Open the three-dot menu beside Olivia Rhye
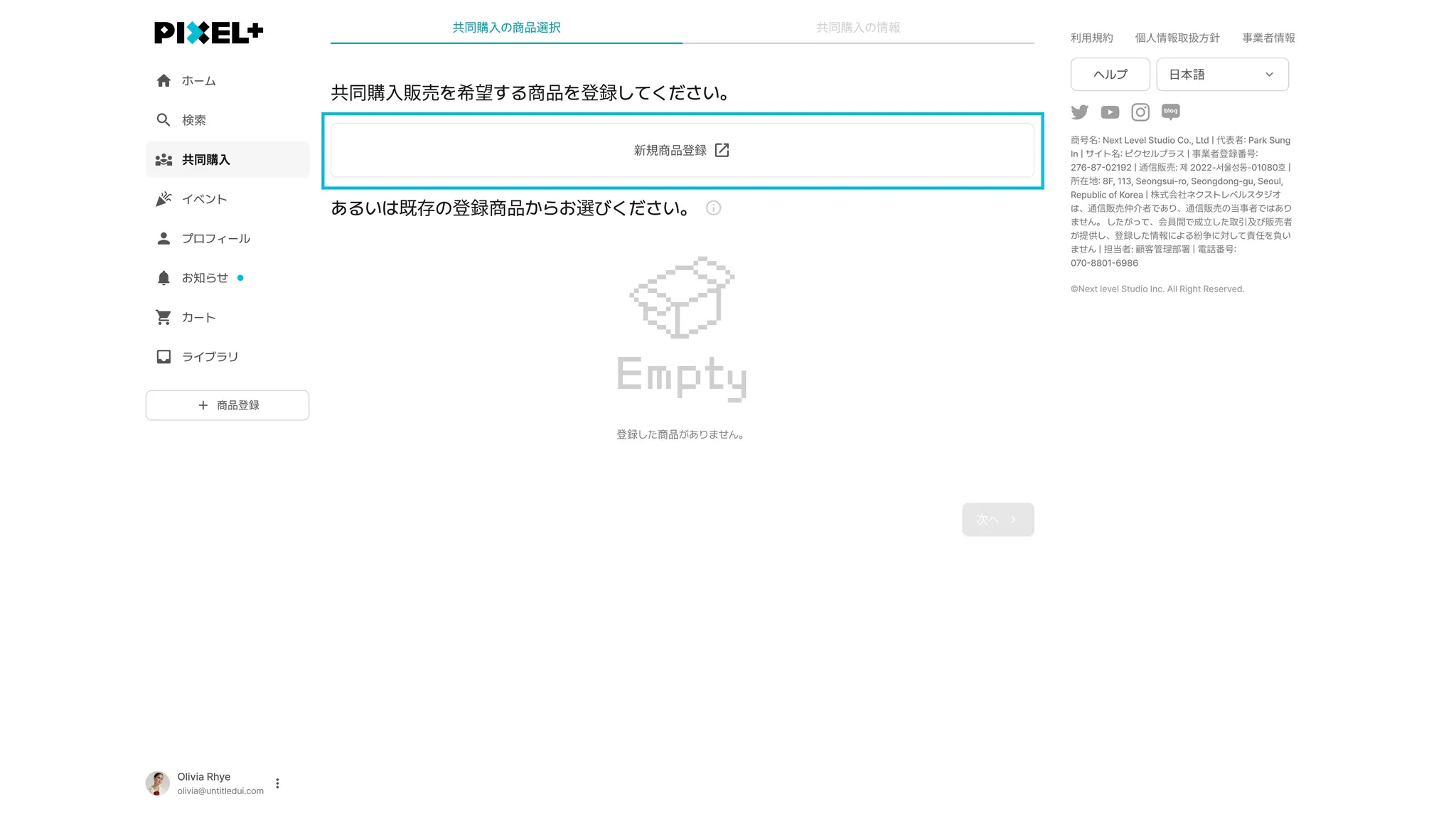The image size is (1456, 819). (x=277, y=783)
